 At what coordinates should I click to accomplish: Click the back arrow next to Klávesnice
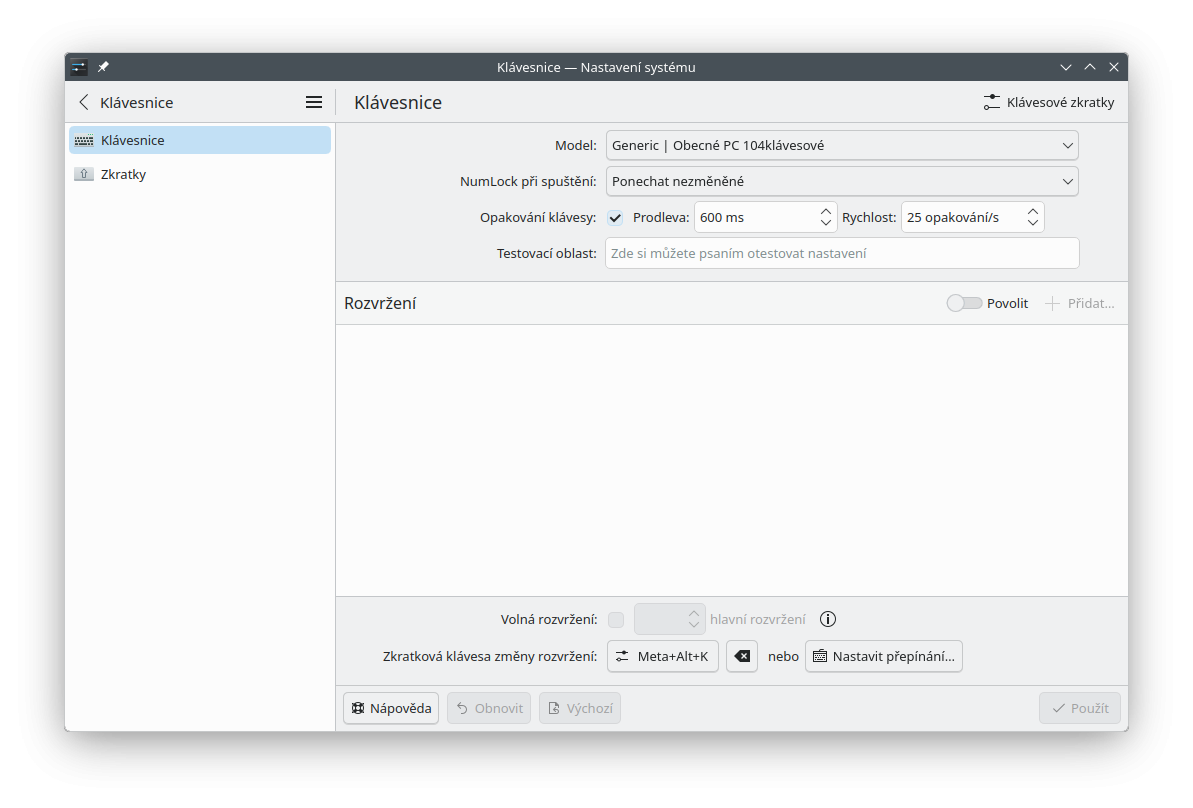[x=84, y=102]
